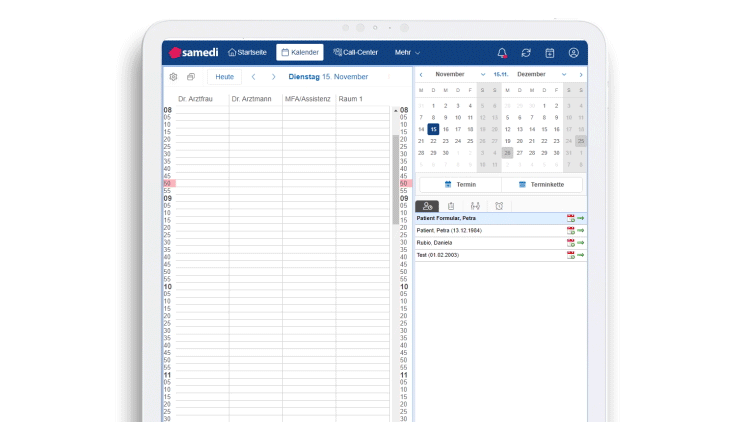Switch to the clipboard tab icon
Viewport: 750px width, 422px height.
coord(451,206)
